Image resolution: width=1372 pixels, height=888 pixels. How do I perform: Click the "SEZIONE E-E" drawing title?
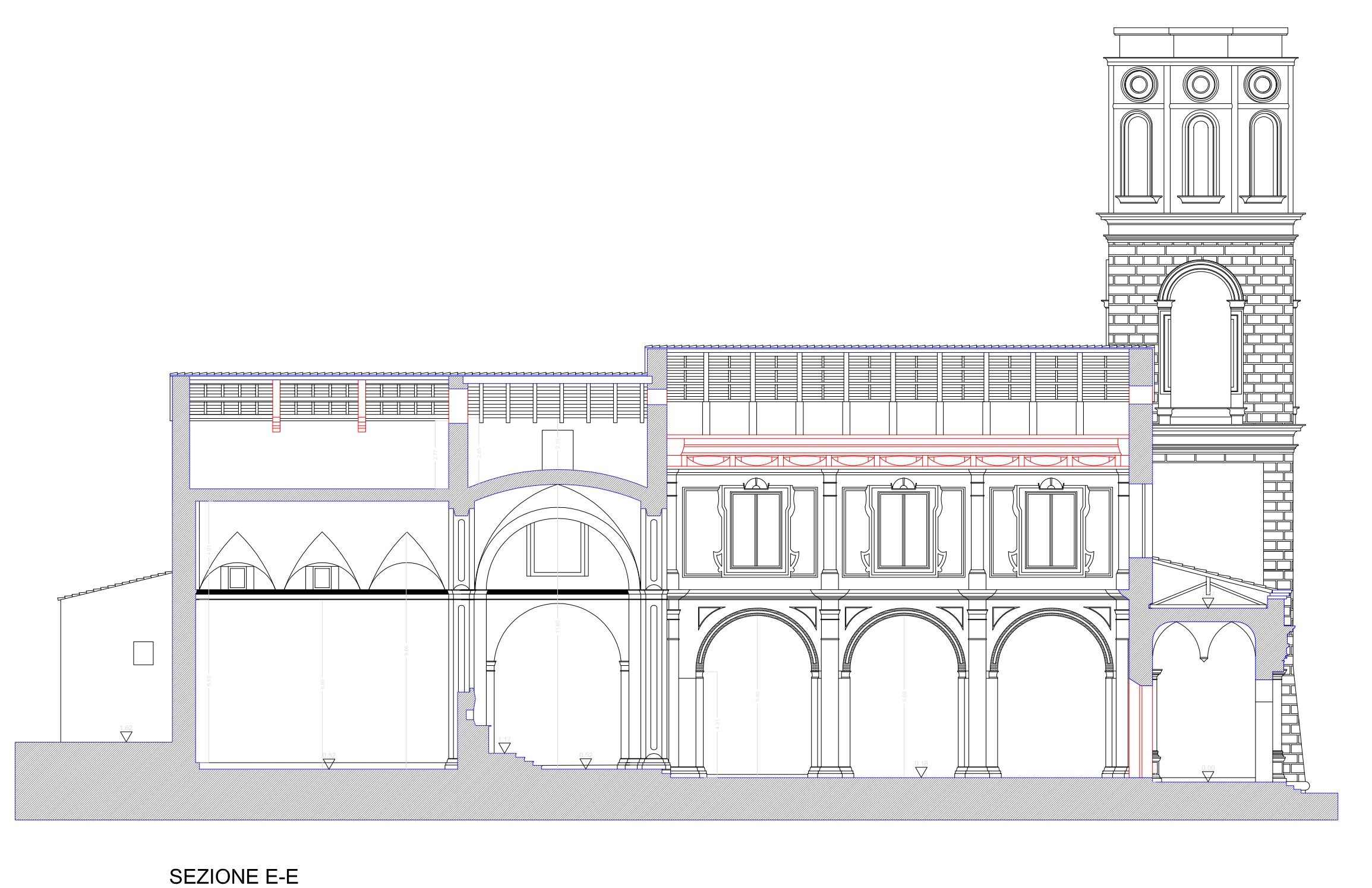tap(234, 877)
